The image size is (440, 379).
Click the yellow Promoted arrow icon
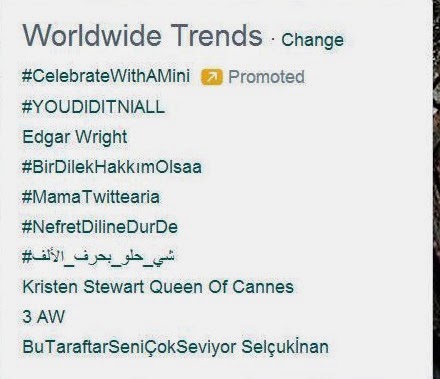(x=212, y=77)
